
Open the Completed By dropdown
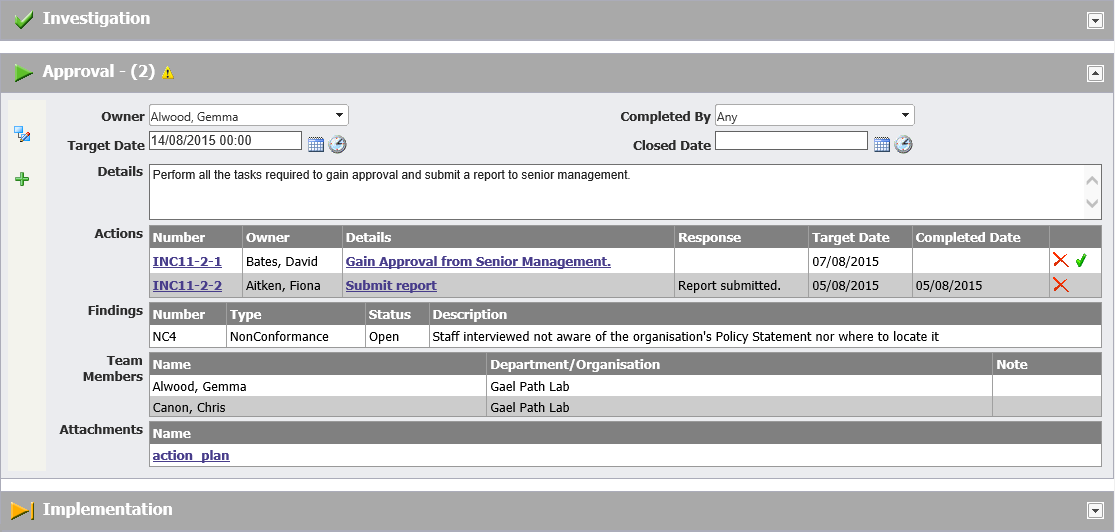pyautogui.click(x=814, y=116)
